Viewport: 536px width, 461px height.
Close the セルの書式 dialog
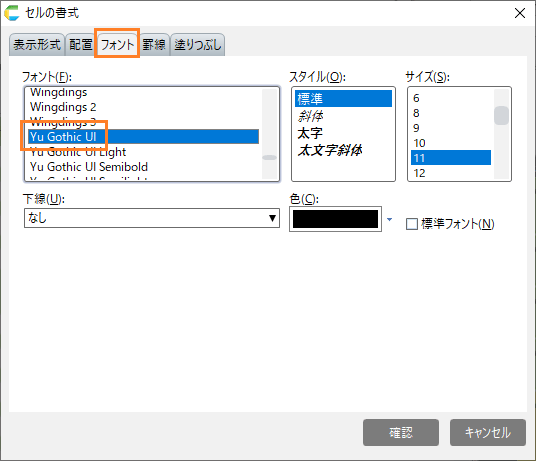[520, 13]
